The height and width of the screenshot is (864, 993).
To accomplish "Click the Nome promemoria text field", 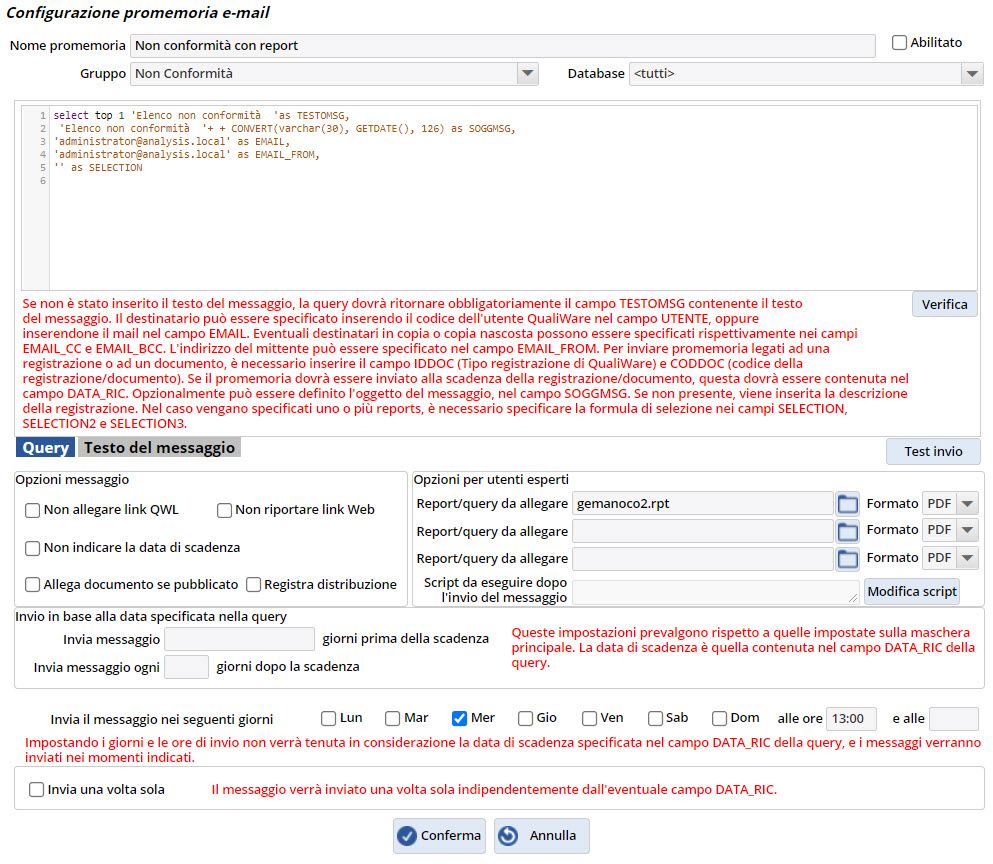I will [502, 45].
